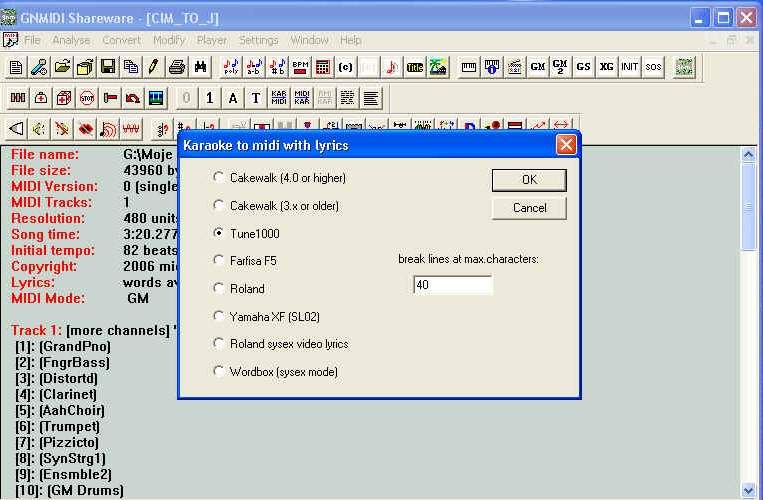Viewport: 763px width, 500px height.
Task: Click the SOS toolbar icon
Action: click(653, 67)
